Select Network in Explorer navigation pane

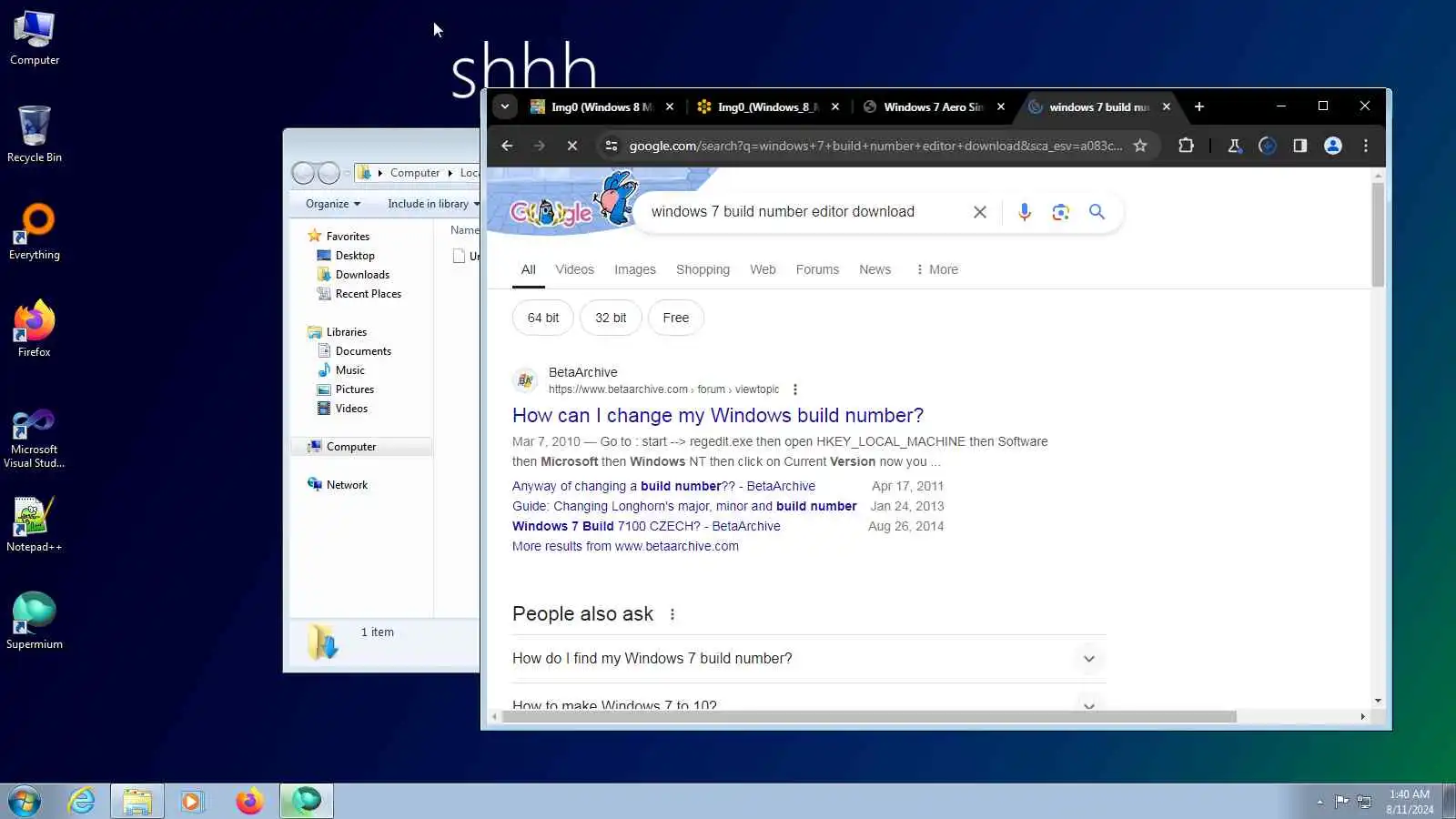click(x=347, y=485)
